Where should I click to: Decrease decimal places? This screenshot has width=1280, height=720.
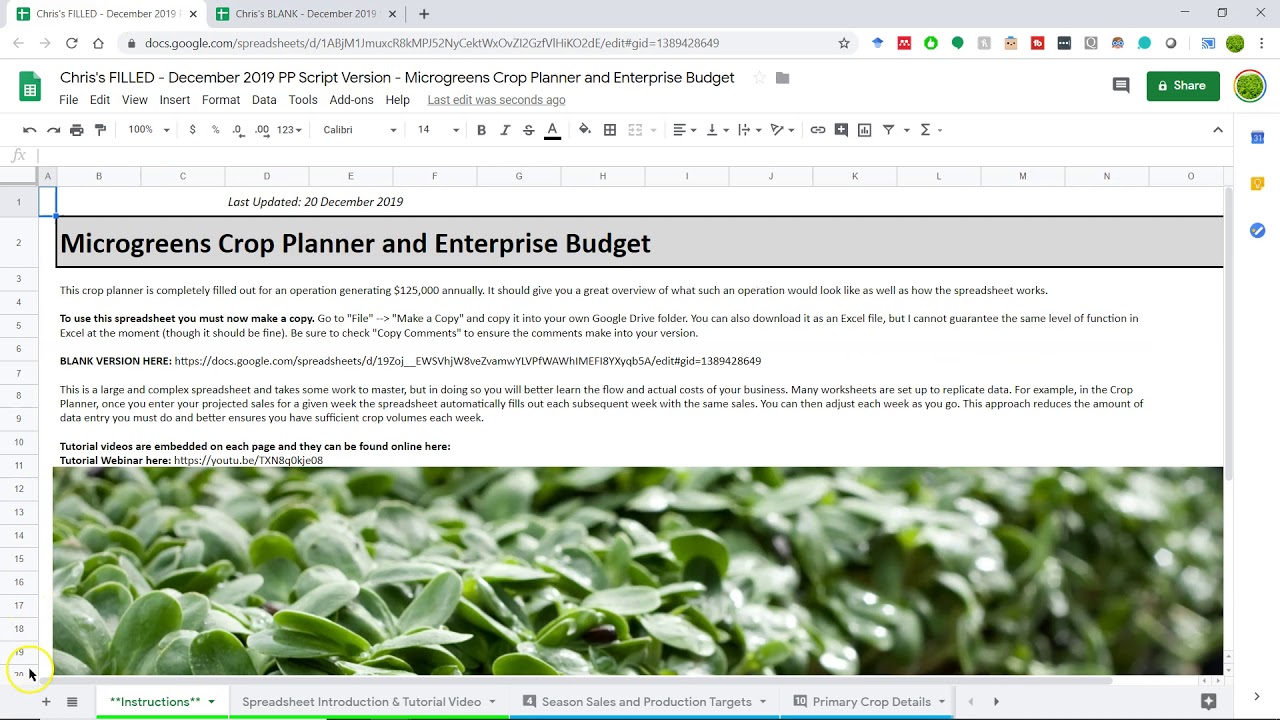238,130
